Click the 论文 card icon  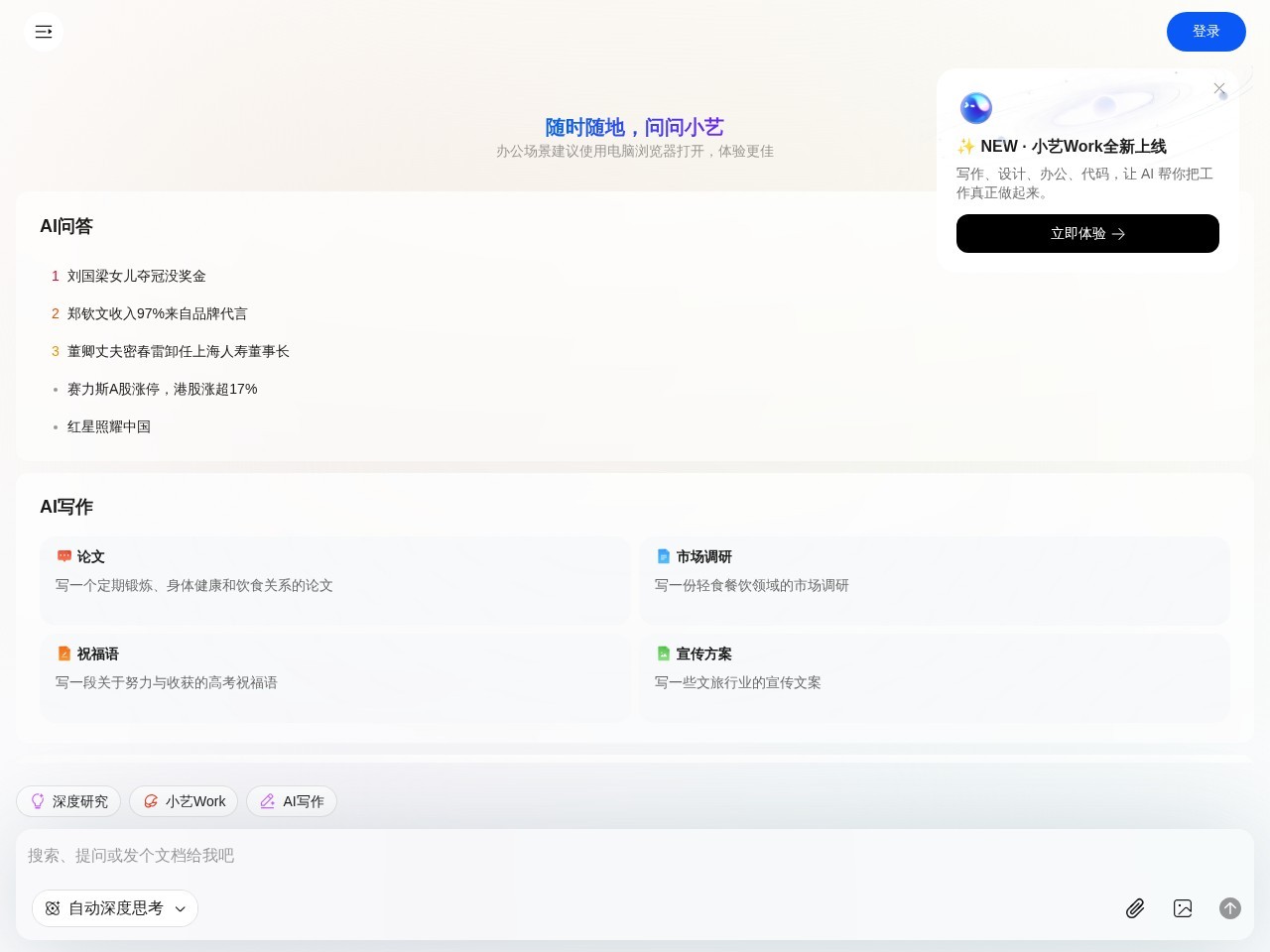64,556
